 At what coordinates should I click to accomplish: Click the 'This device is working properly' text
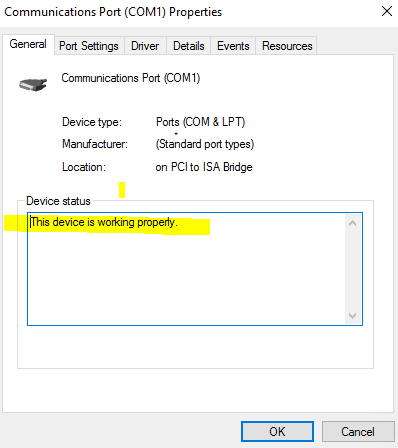pyautogui.click(x=104, y=222)
